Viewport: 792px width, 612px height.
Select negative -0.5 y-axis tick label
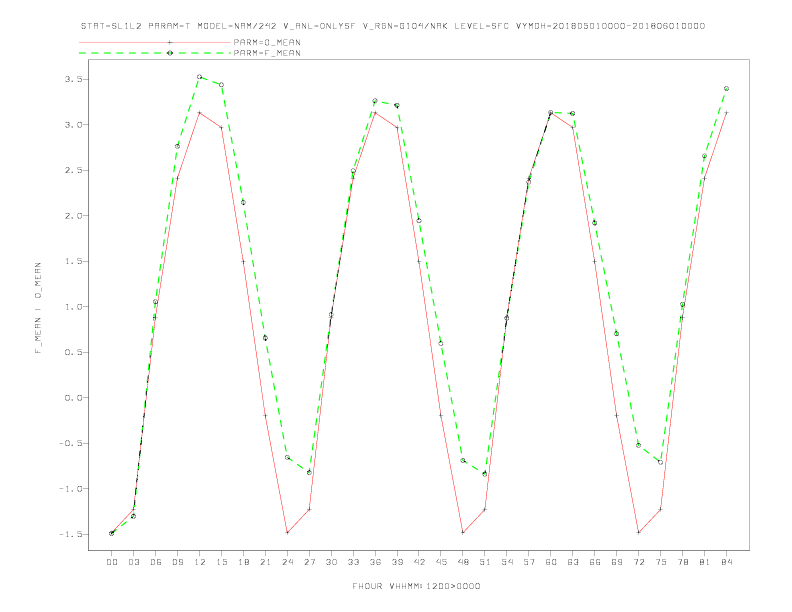71,443
